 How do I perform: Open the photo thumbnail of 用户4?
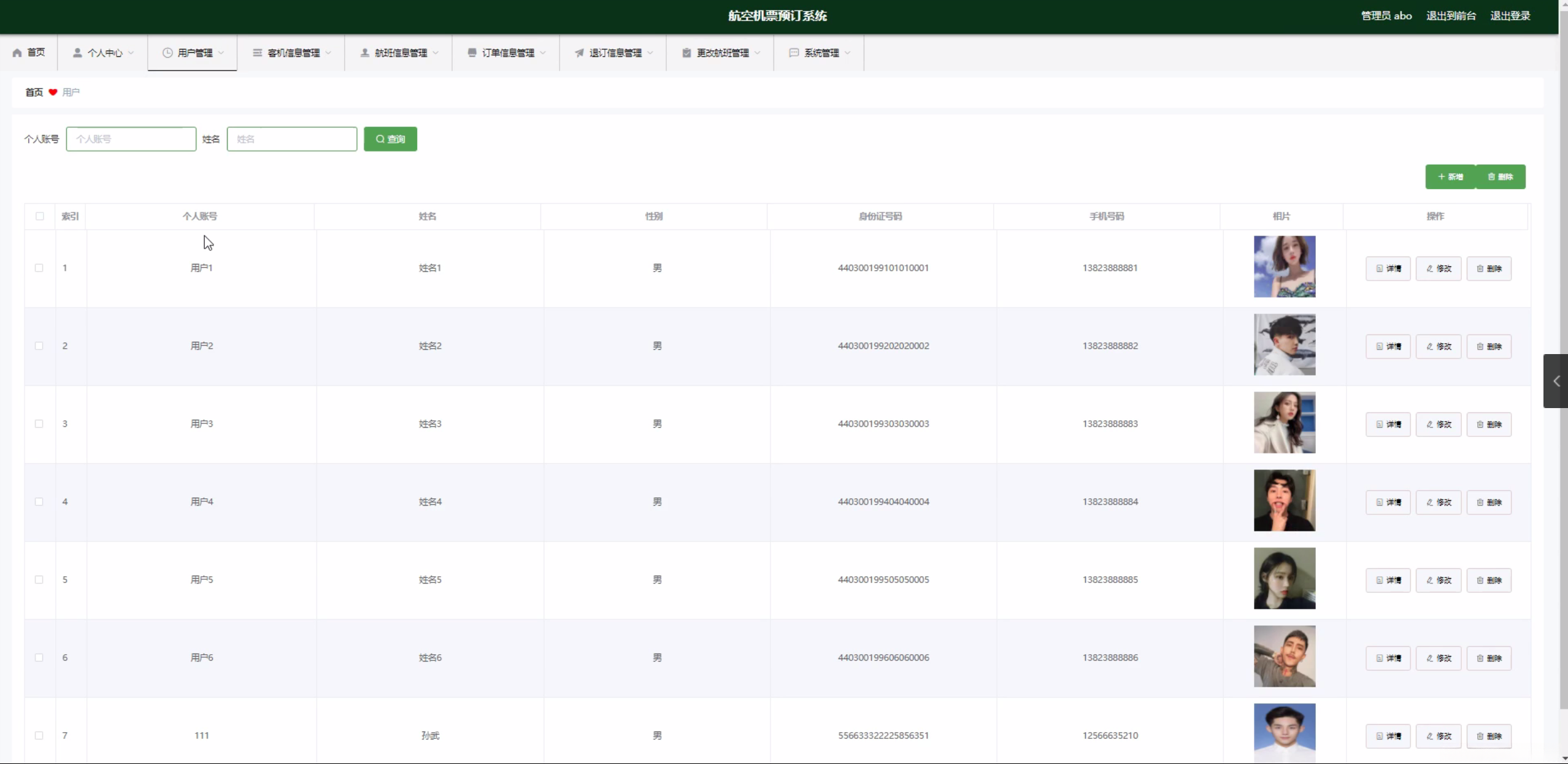1284,501
